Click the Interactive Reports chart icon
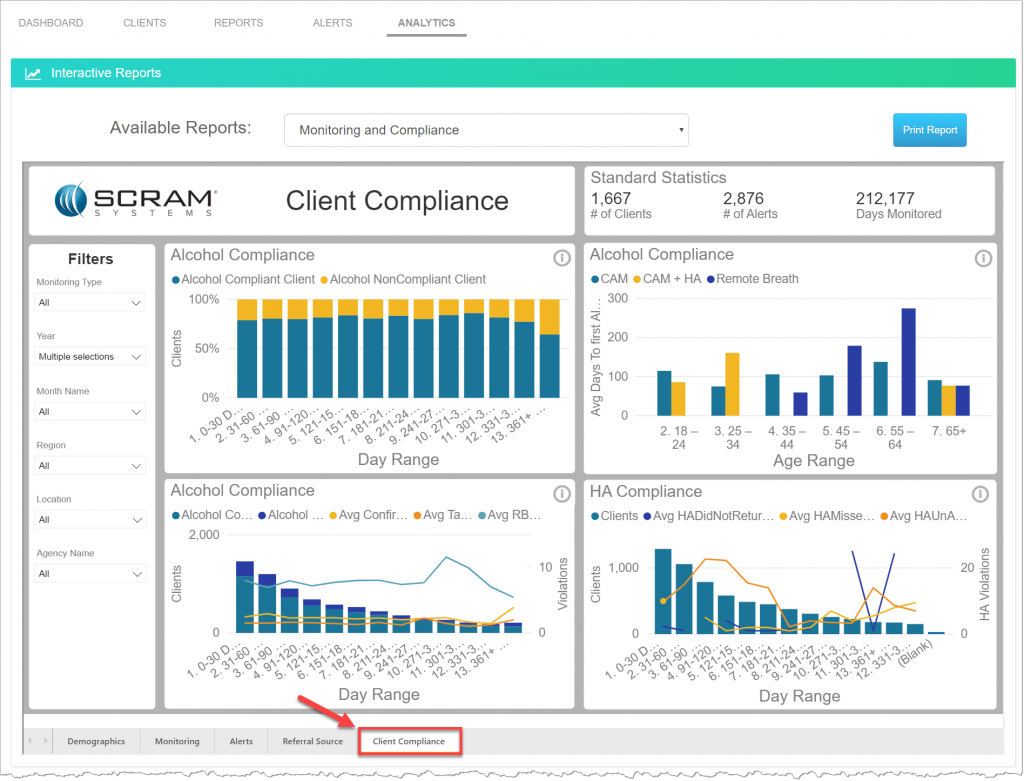1024x781 pixels. pos(32,72)
